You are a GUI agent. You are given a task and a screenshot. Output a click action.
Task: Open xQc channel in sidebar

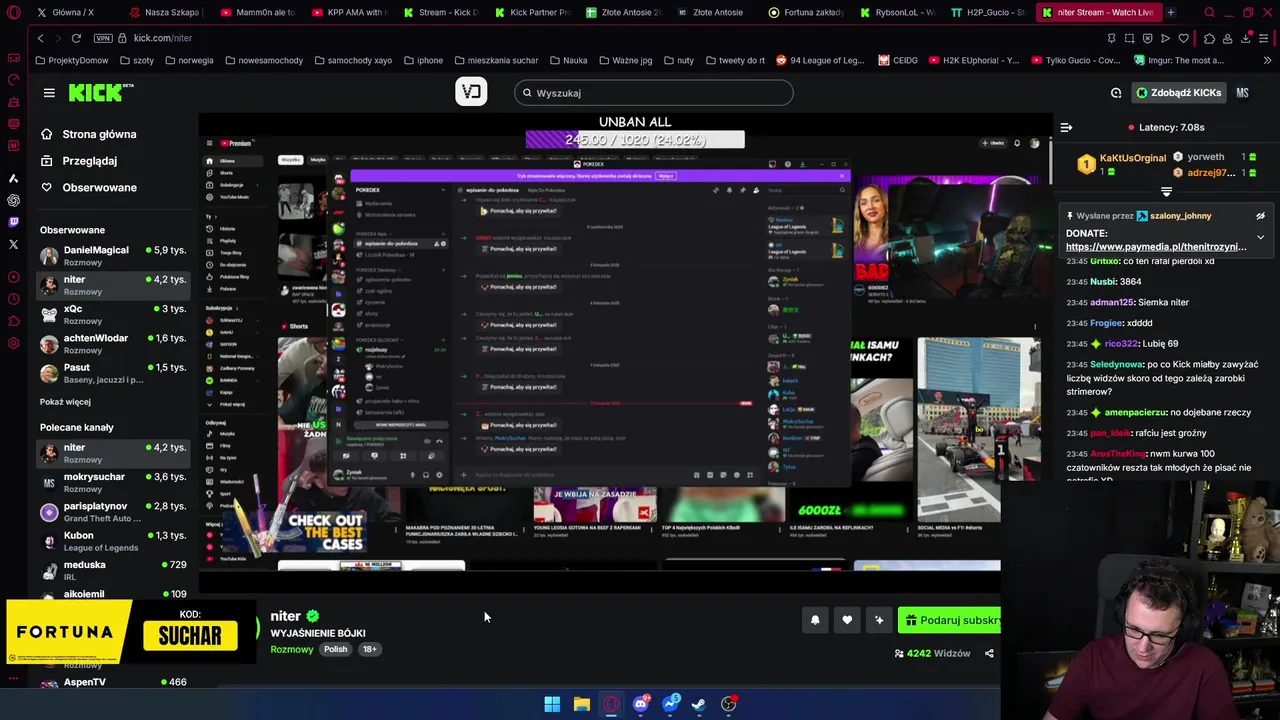click(113, 314)
